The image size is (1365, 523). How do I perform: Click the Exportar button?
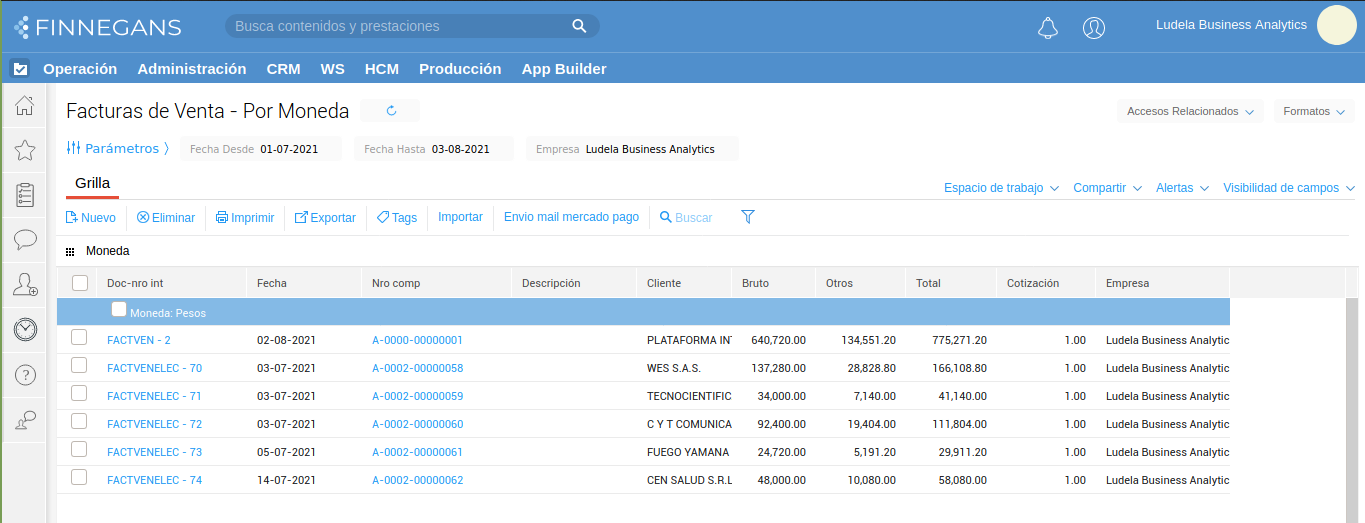pos(325,218)
